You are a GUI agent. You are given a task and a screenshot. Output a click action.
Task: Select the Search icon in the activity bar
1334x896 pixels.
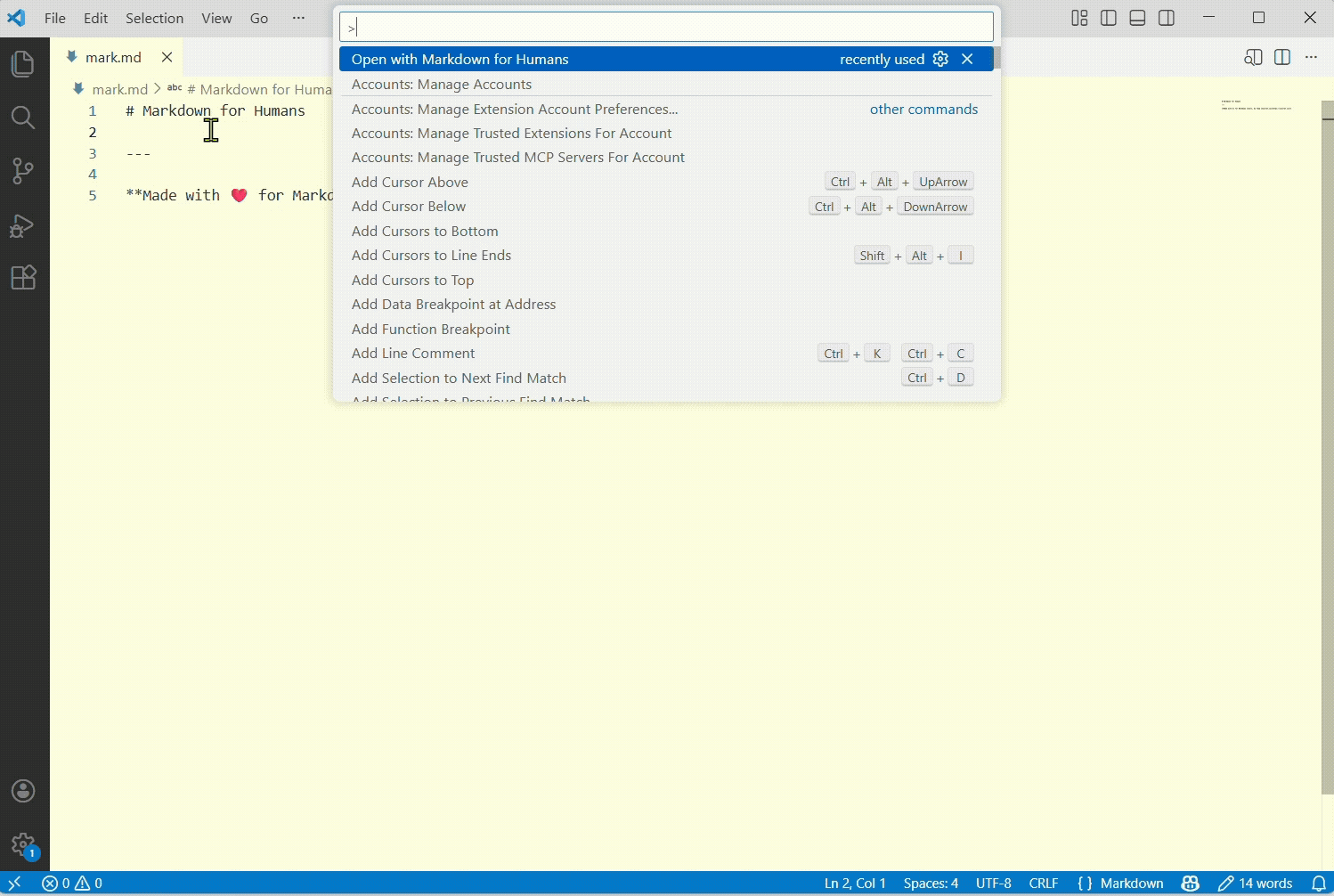(22, 118)
